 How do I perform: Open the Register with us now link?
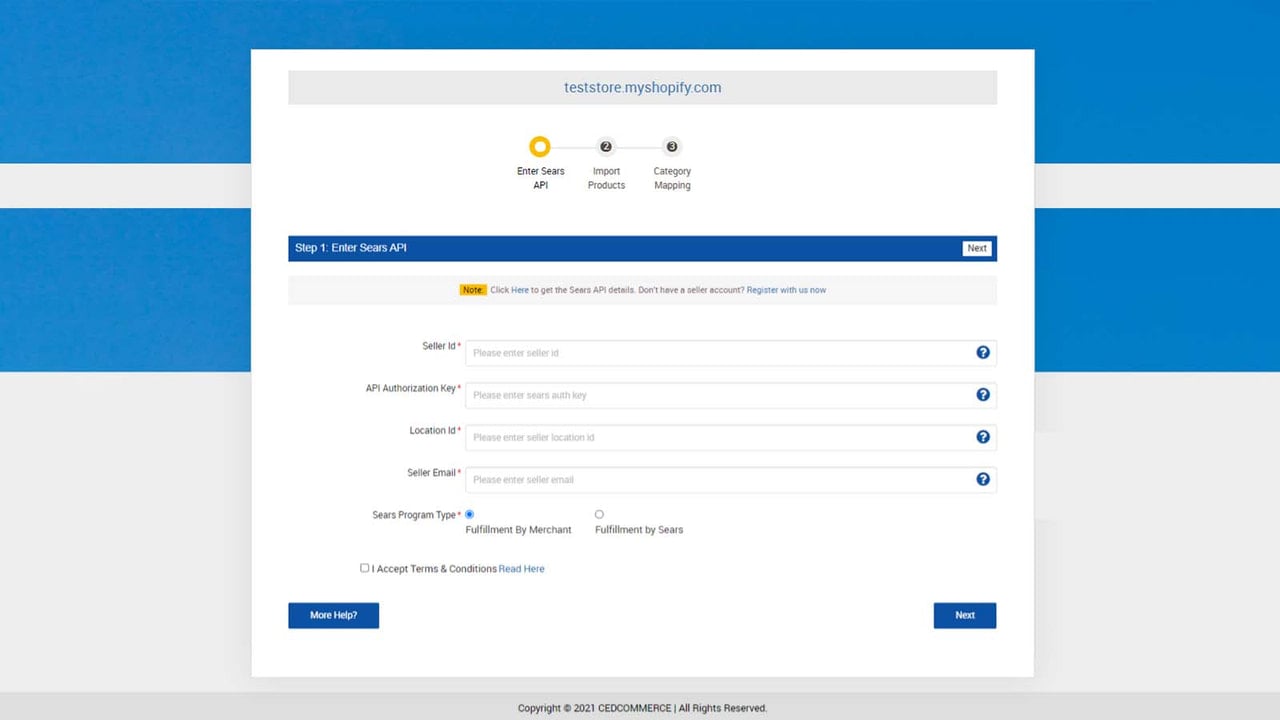click(x=786, y=290)
